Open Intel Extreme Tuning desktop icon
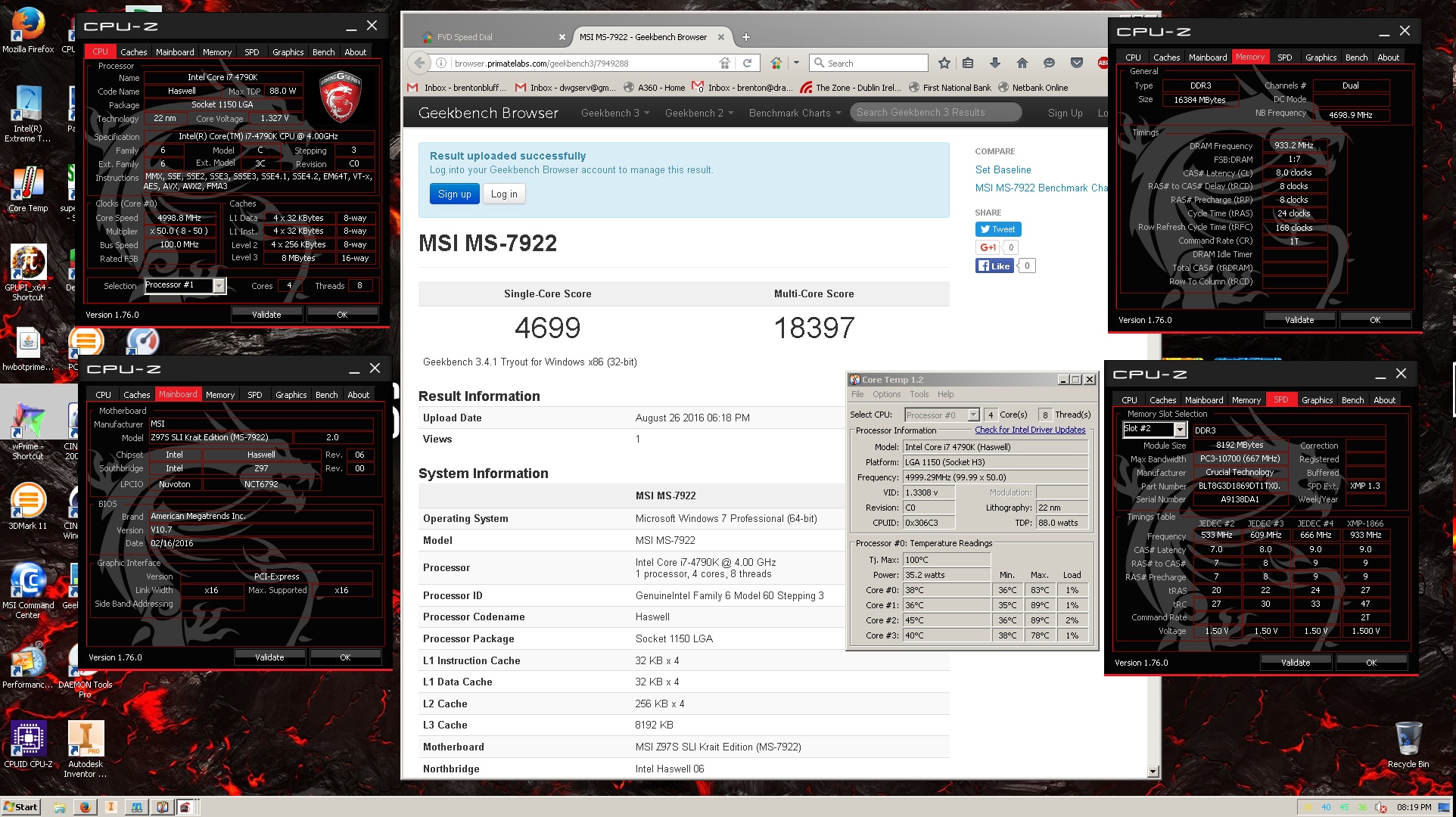The width and height of the screenshot is (1456, 817). coord(28,114)
